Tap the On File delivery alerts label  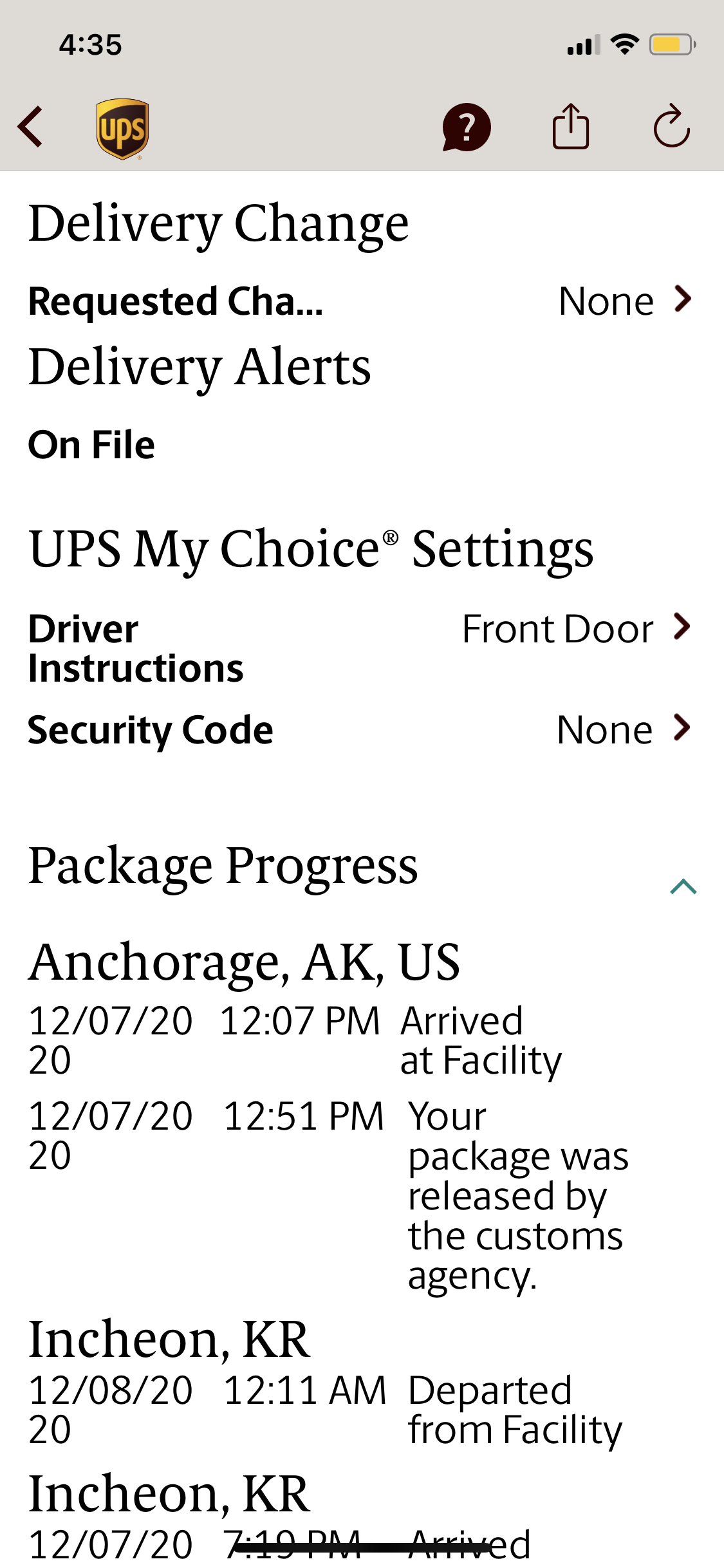[91, 445]
